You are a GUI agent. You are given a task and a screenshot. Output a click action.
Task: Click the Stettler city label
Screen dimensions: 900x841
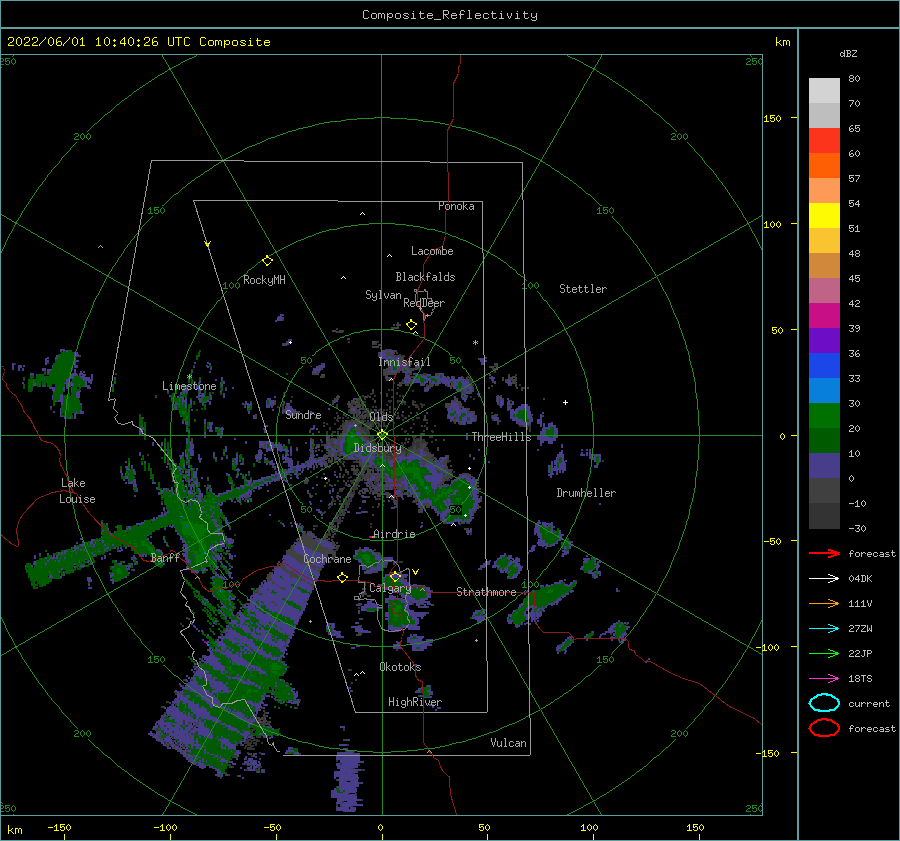(583, 289)
